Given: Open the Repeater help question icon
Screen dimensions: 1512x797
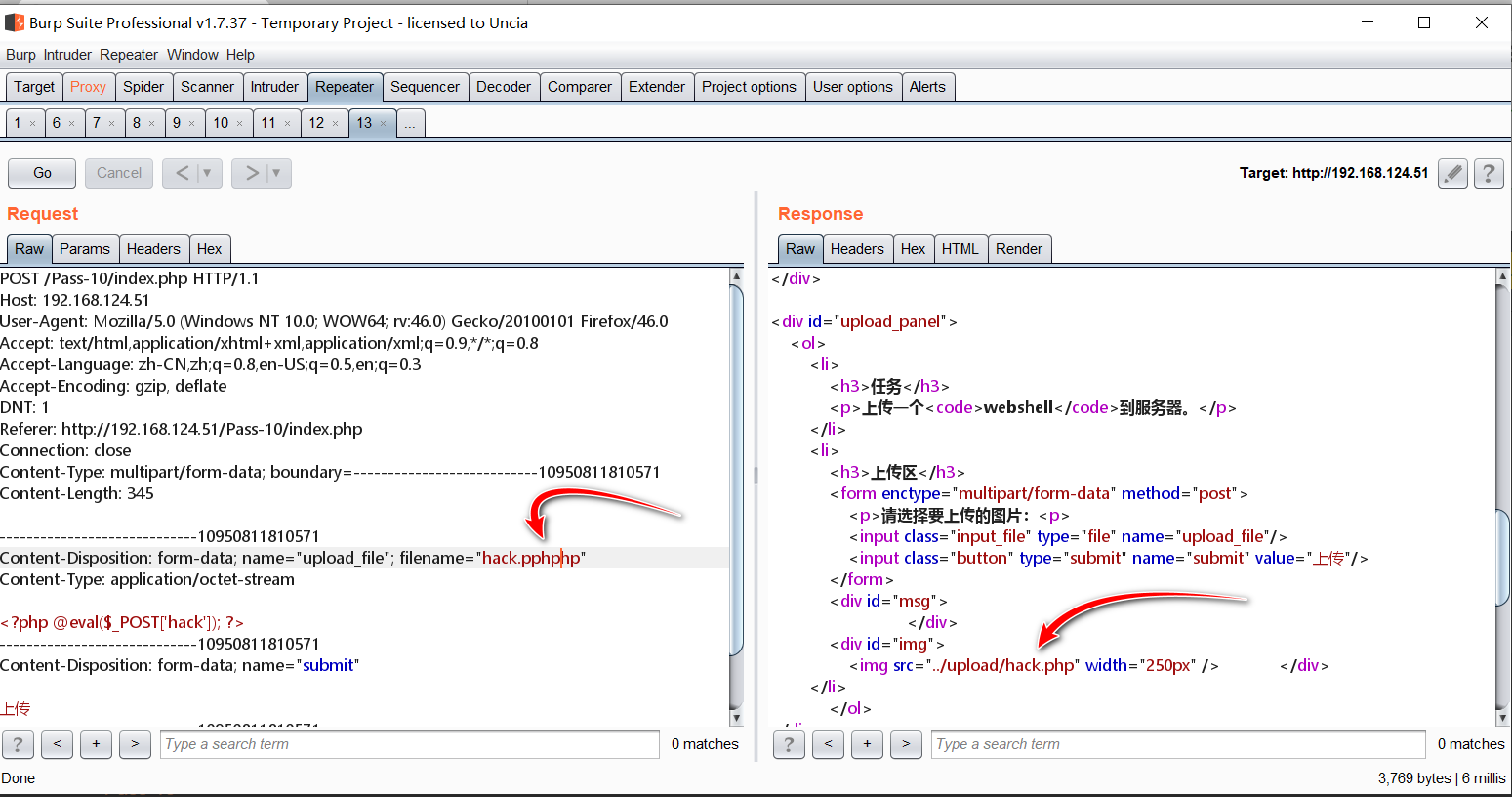Looking at the screenshot, I should tap(1488, 173).
